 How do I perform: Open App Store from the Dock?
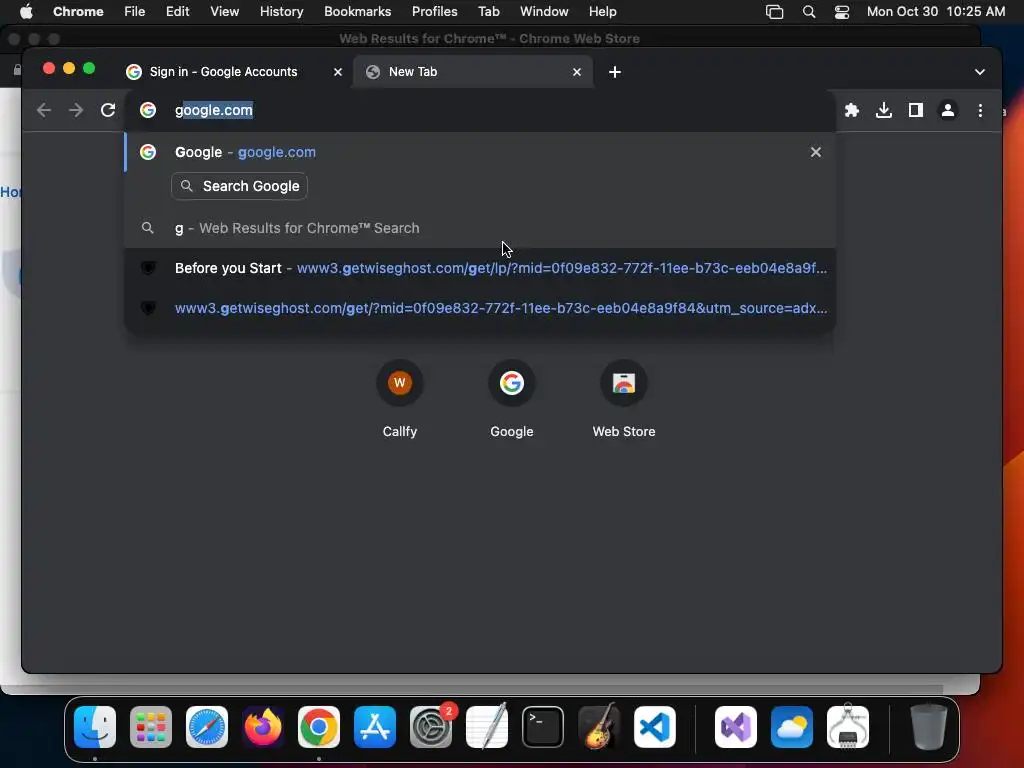click(375, 727)
